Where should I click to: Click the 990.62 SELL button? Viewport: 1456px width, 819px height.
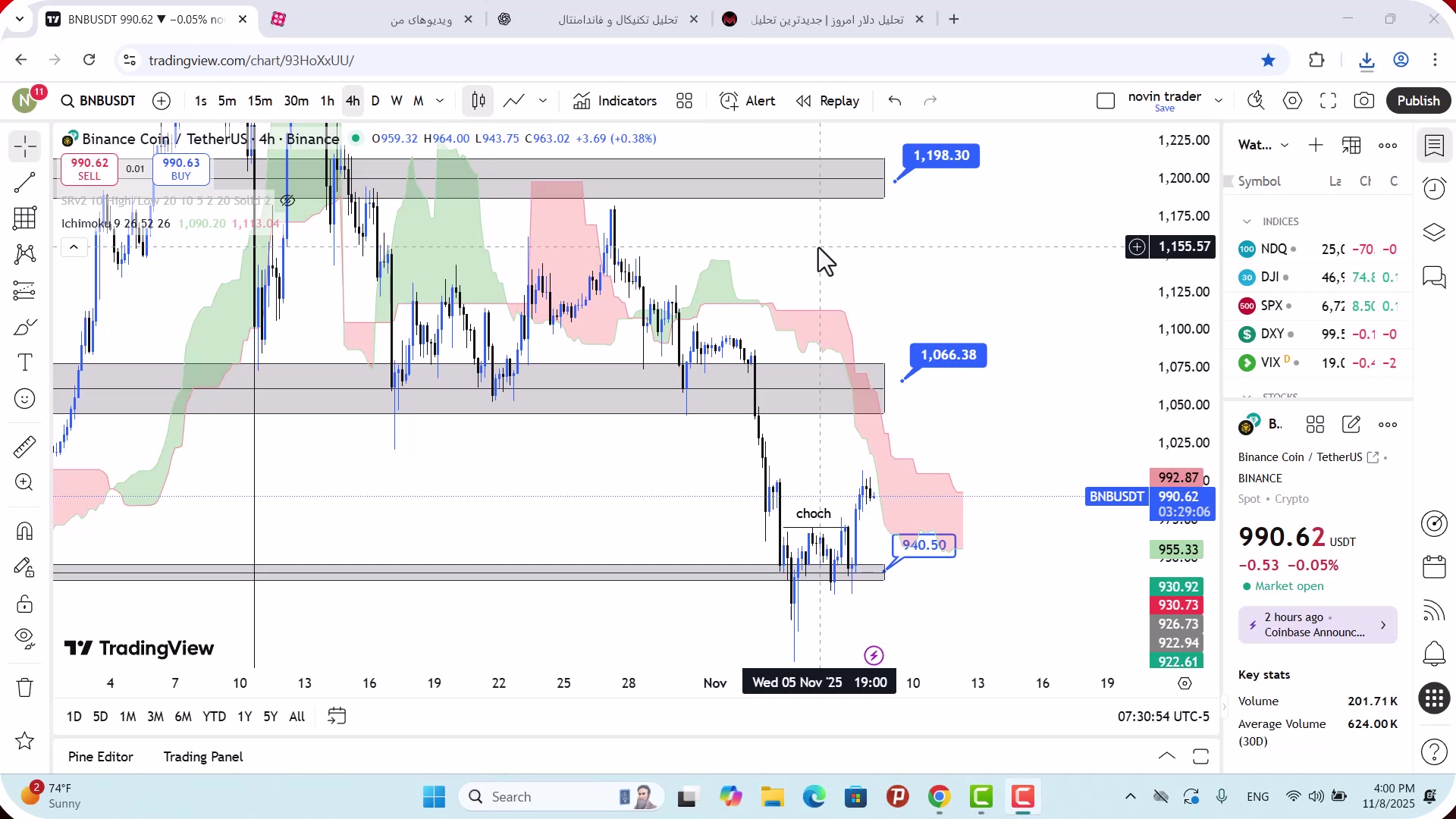point(89,168)
